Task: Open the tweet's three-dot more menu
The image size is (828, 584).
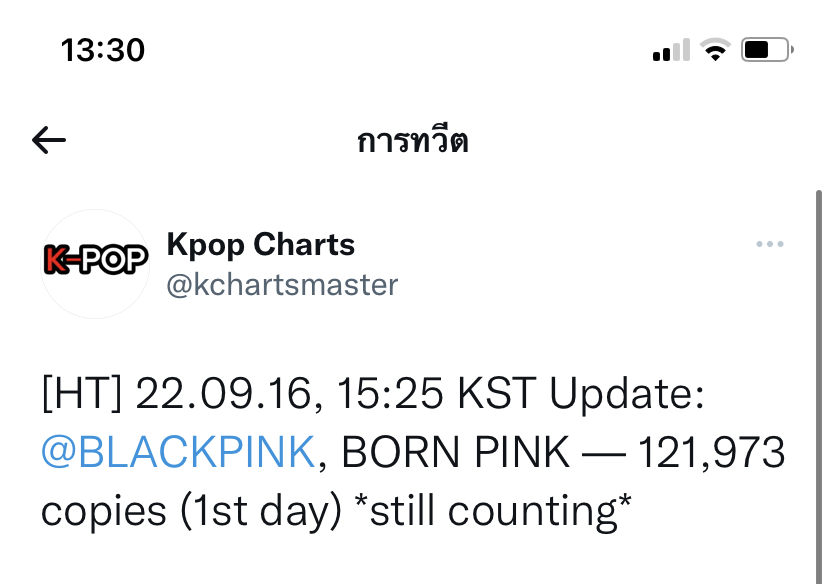Action: [769, 245]
